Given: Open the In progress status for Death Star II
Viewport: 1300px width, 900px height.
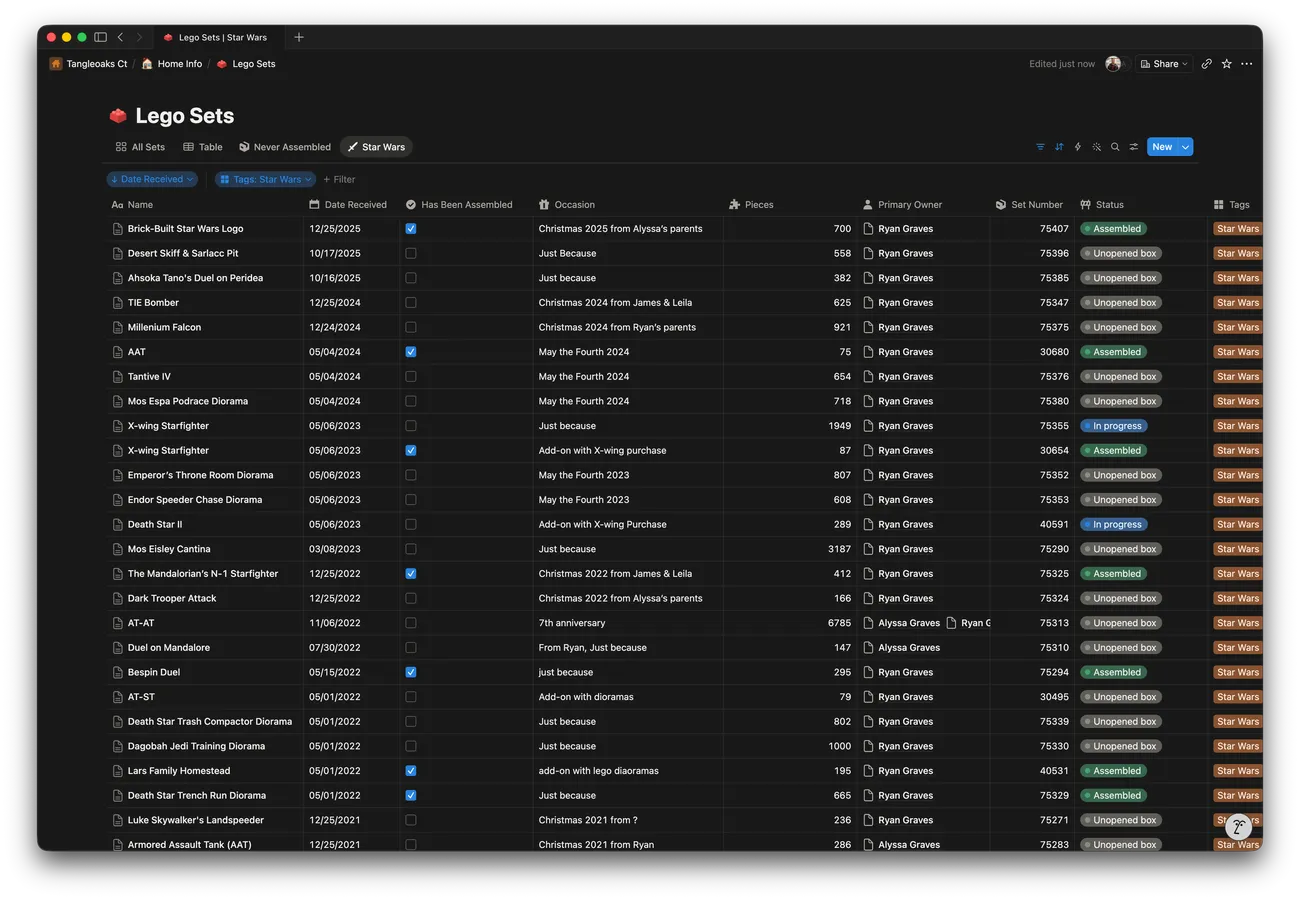Looking at the screenshot, I should click(x=1113, y=524).
